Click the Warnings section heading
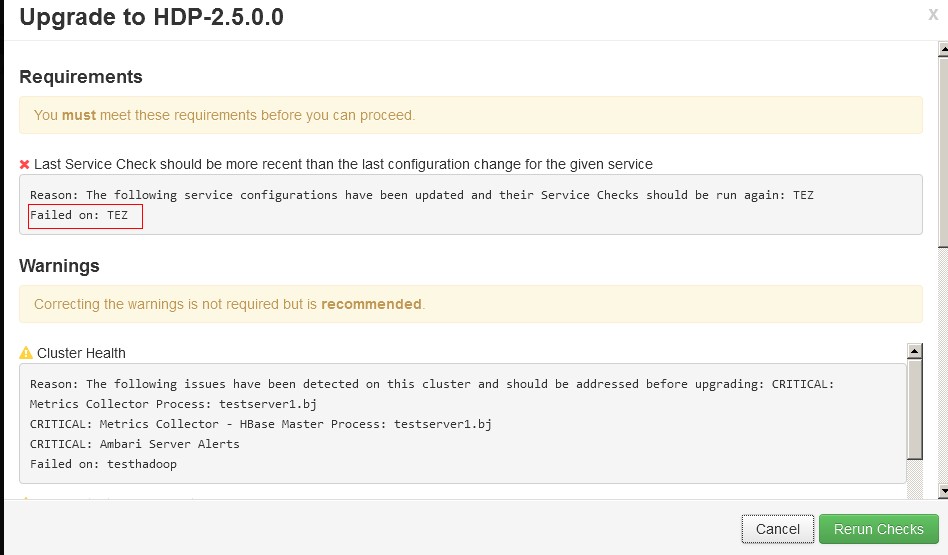Image resolution: width=948 pixels, height=555 pixels. pyautogui.click(x=59, y=266)
